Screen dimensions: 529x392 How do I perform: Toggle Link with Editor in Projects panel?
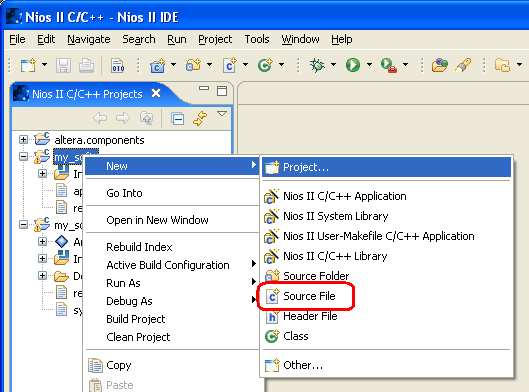click(x=200, y=118)
